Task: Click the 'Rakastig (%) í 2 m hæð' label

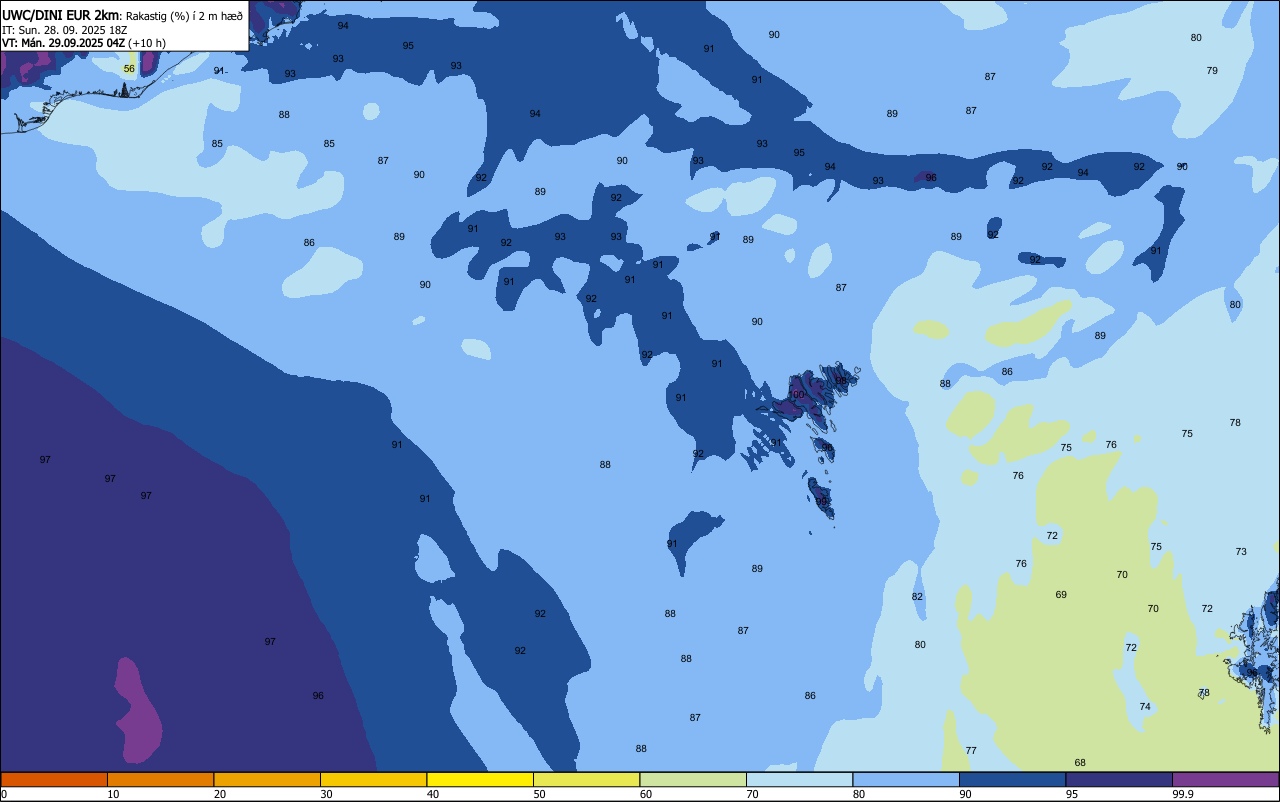Action: point(184,16)
